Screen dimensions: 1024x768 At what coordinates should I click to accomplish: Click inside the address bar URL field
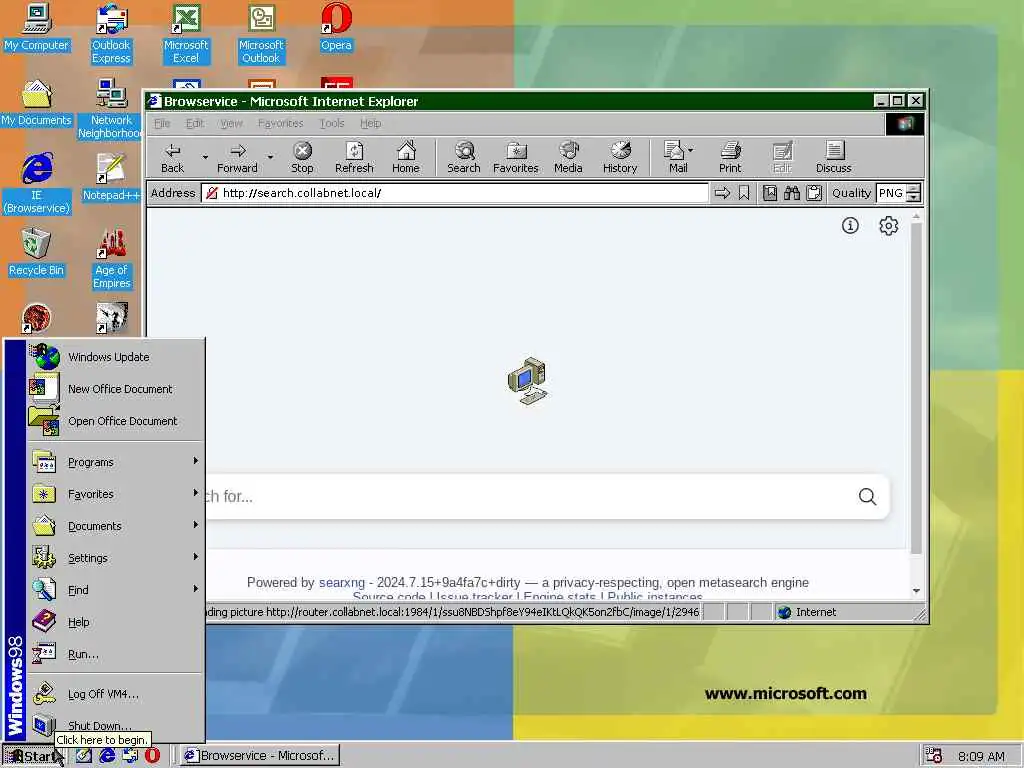[455, 193]
